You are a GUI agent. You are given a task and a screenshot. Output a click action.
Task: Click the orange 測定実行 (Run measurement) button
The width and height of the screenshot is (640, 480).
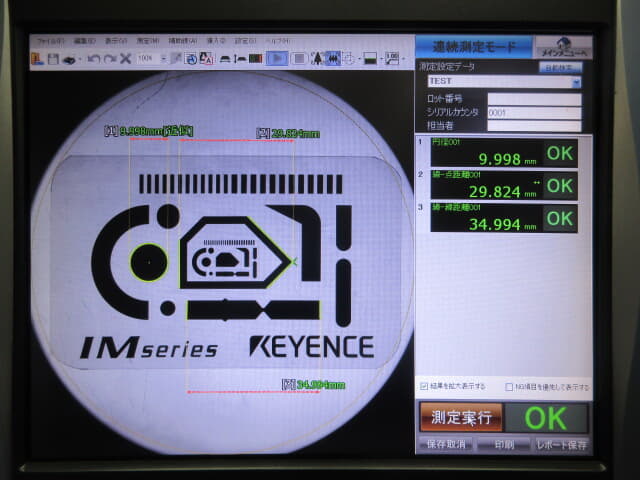[461, 418]
